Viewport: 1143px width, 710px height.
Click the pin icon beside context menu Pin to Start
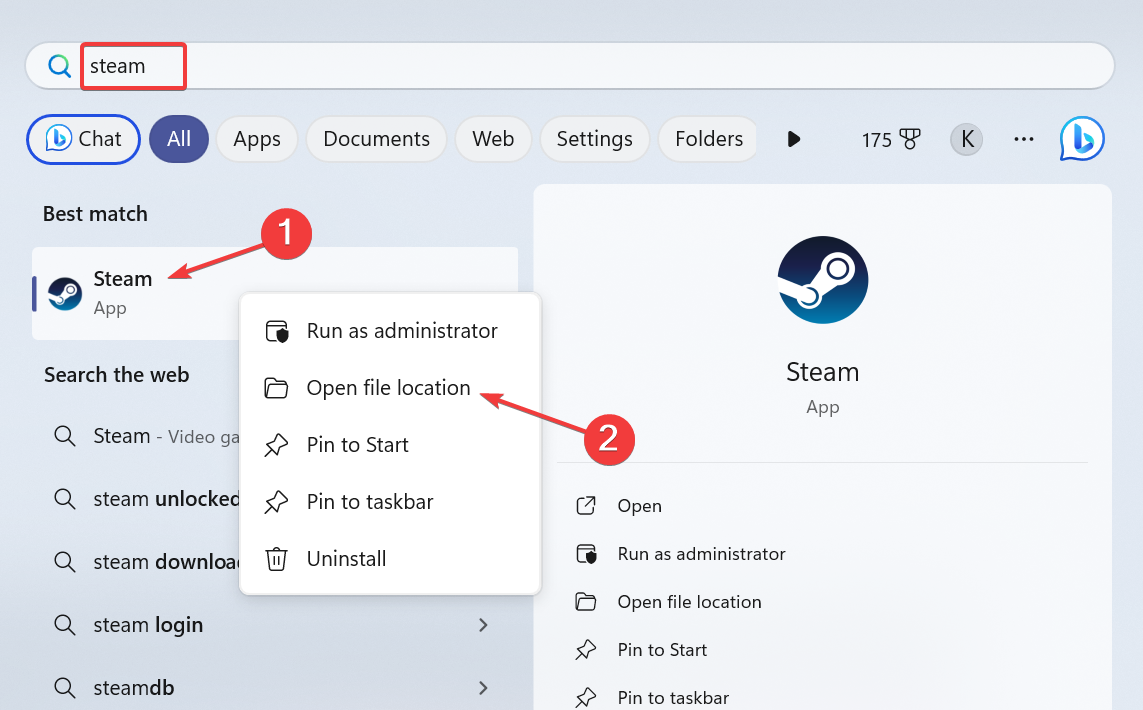(x=276, y=445)
